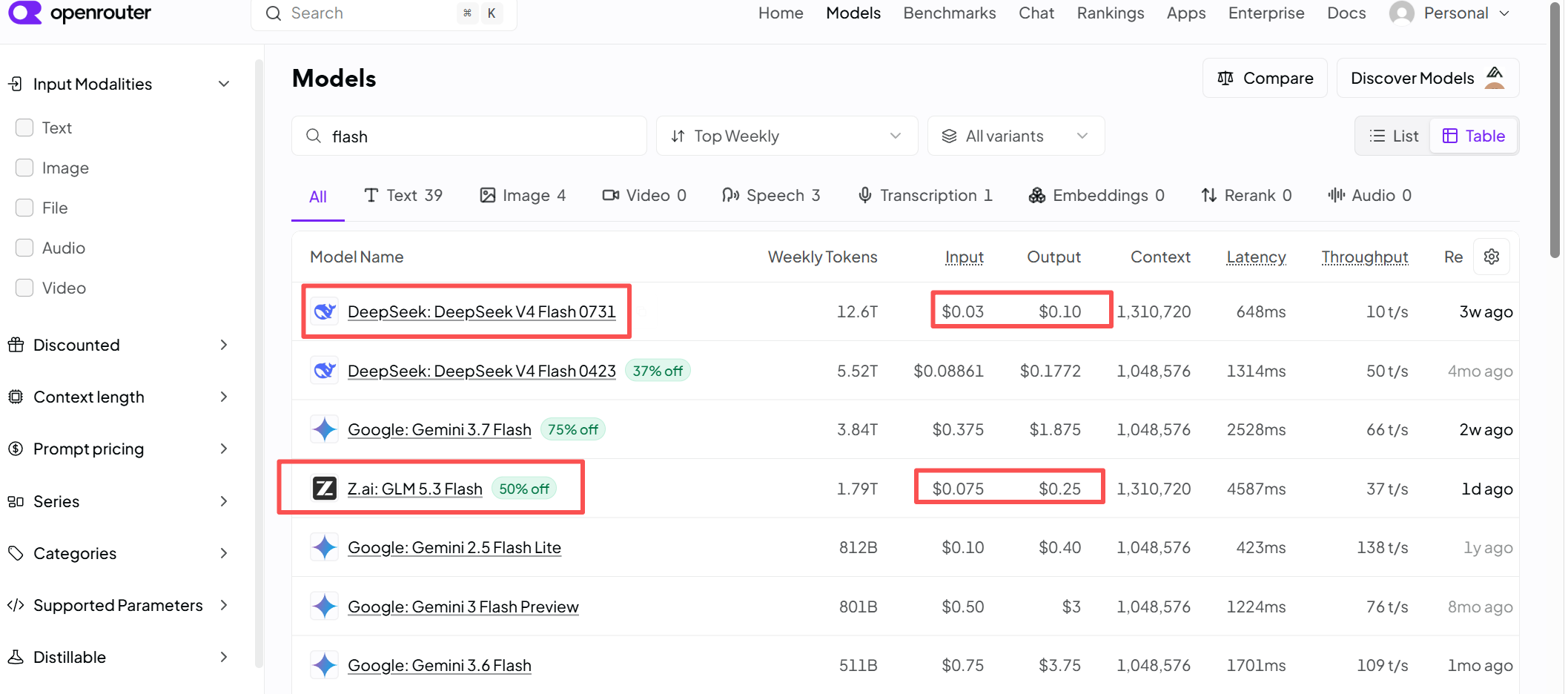Click the Gemini 3 Flash Preview provider icon
Viewport: 1568px width, 694px height.
tap(325, 607)
